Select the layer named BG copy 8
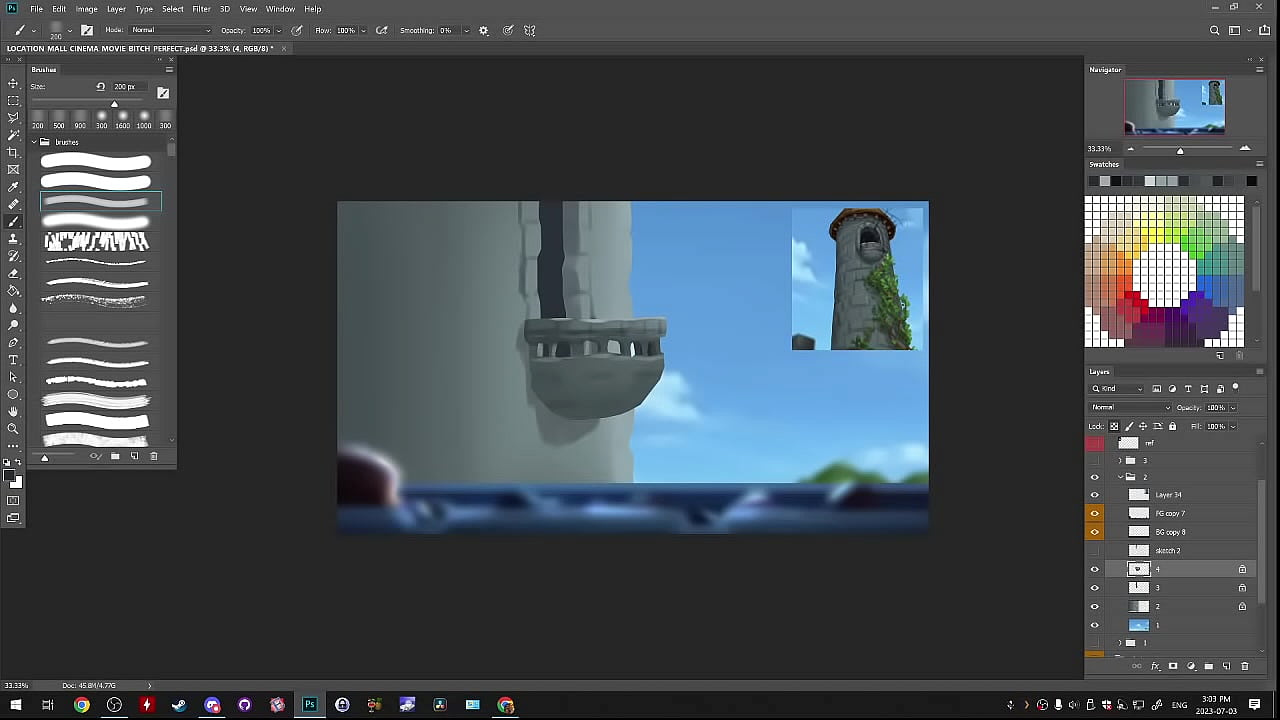This screenshot has height=720, width=1280. [1171, 532]
